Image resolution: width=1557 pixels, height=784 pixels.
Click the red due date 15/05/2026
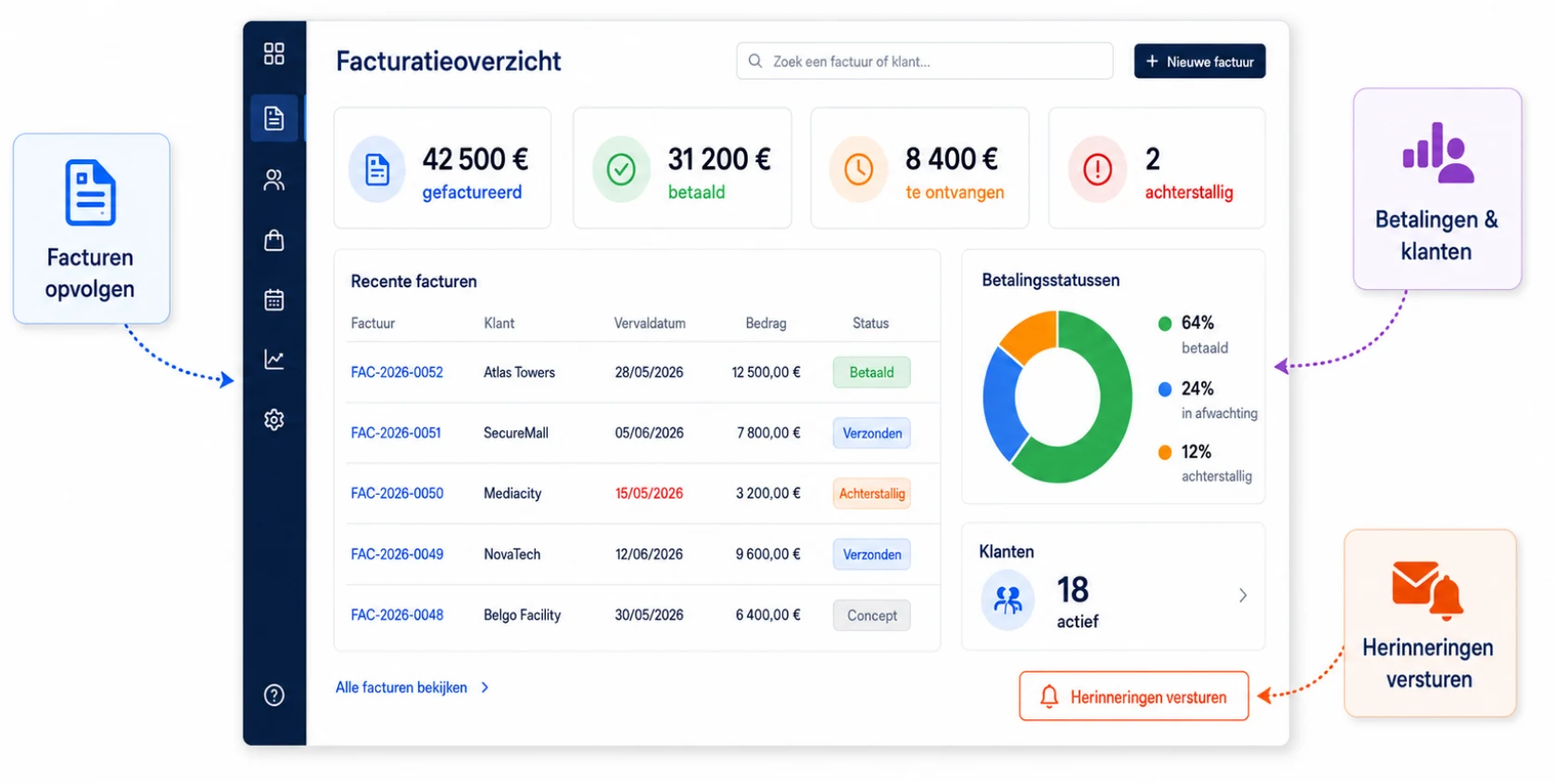tap(649, 494)
